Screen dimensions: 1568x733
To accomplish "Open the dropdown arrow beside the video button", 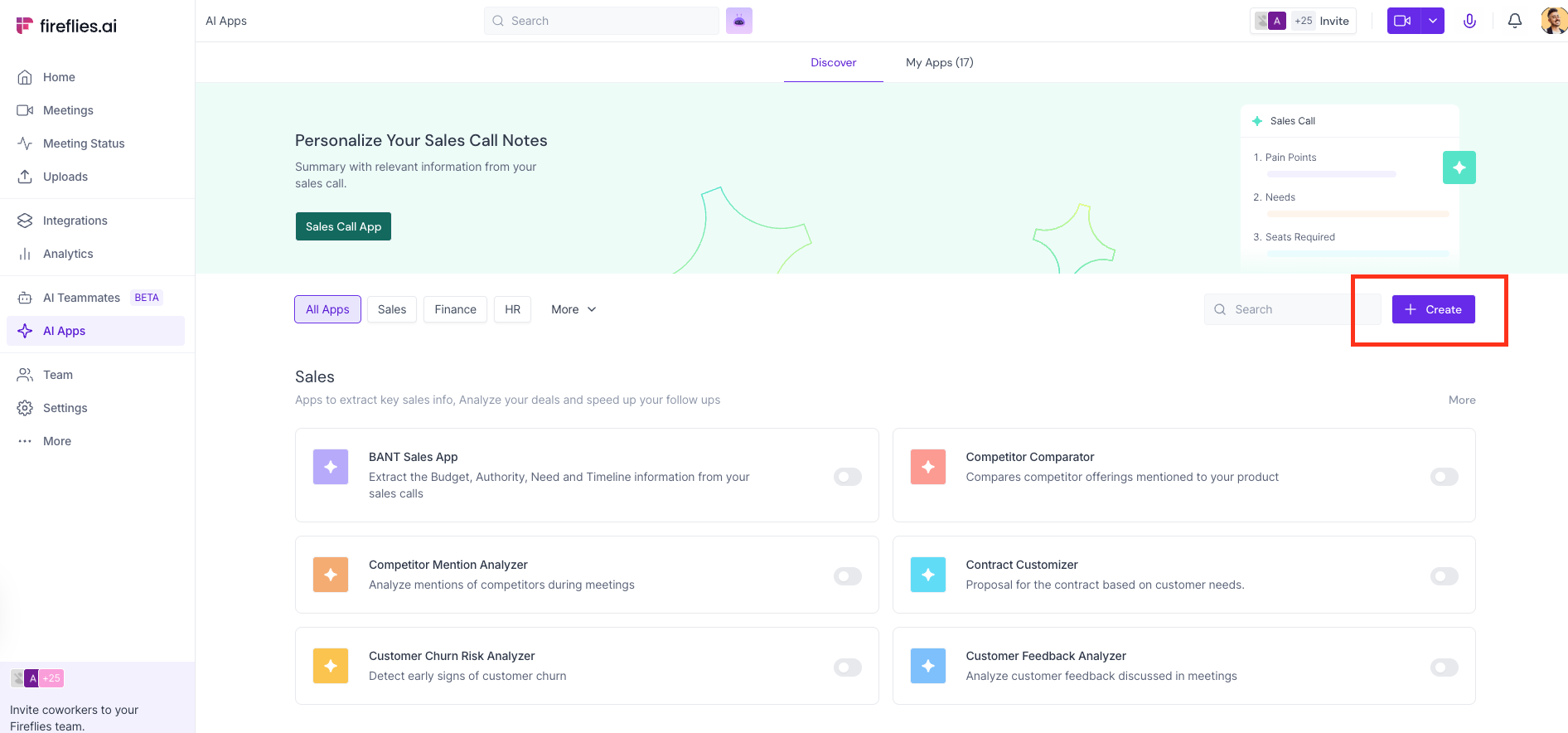I will coord(1433,21).
